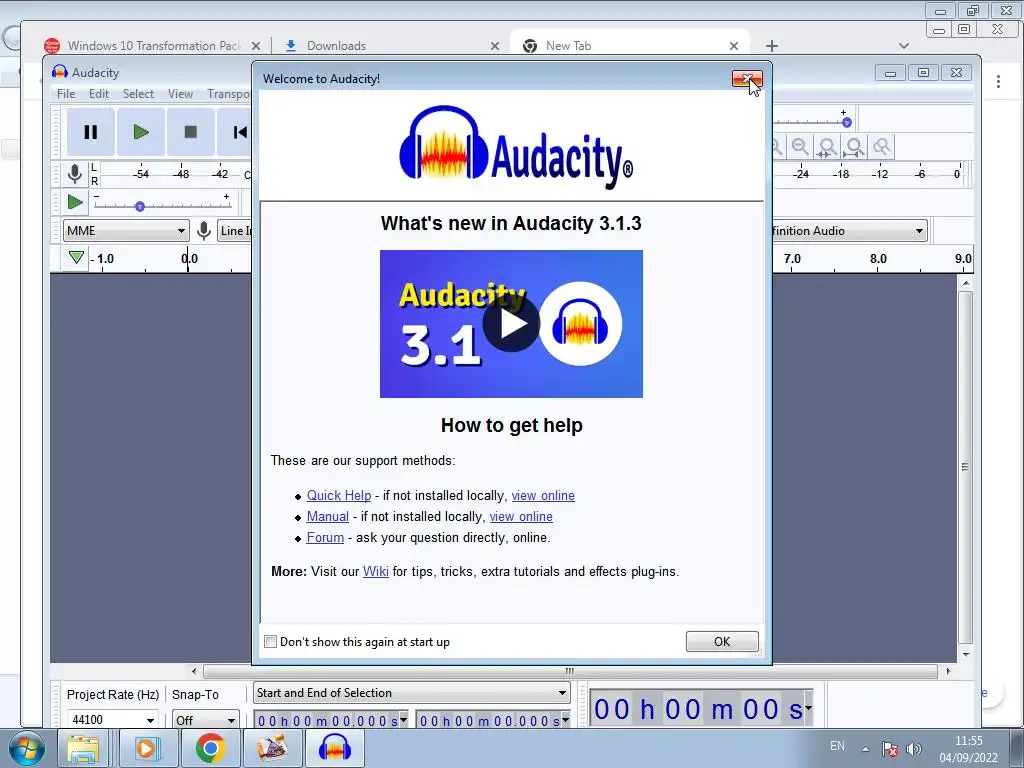Click the taskbar clock showing 11:55
The width and height of the screenshot is (1024, 768).
coord(968,749)
